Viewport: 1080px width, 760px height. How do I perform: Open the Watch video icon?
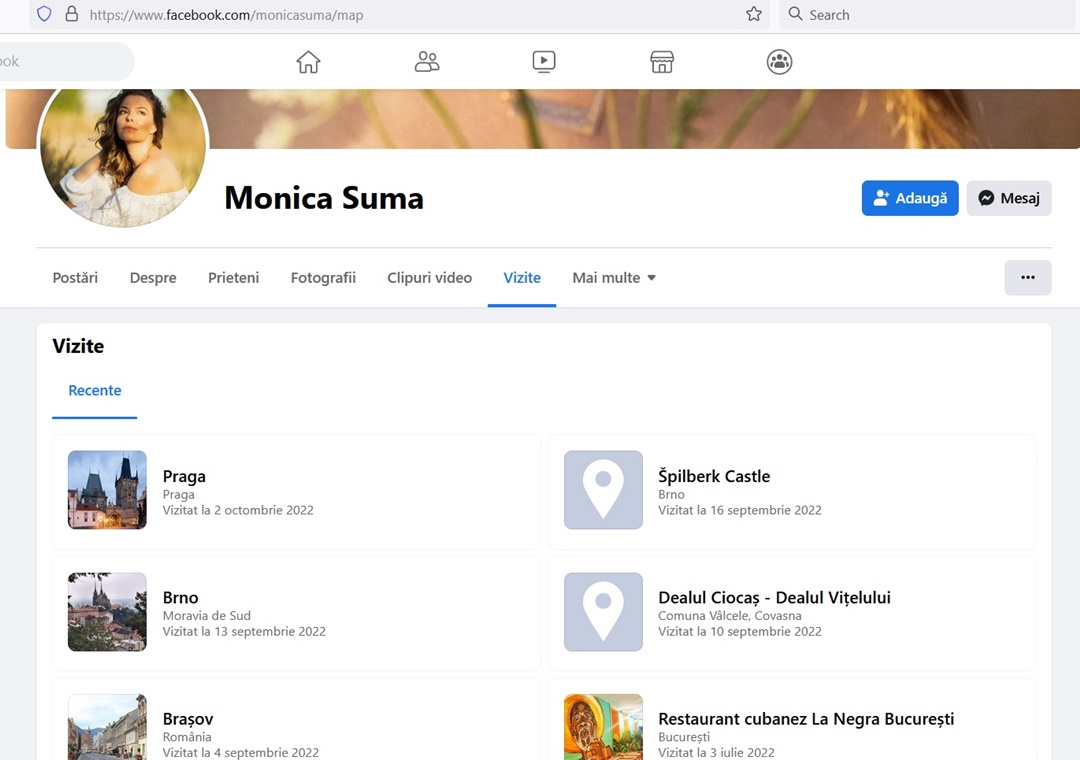(544, 62)
